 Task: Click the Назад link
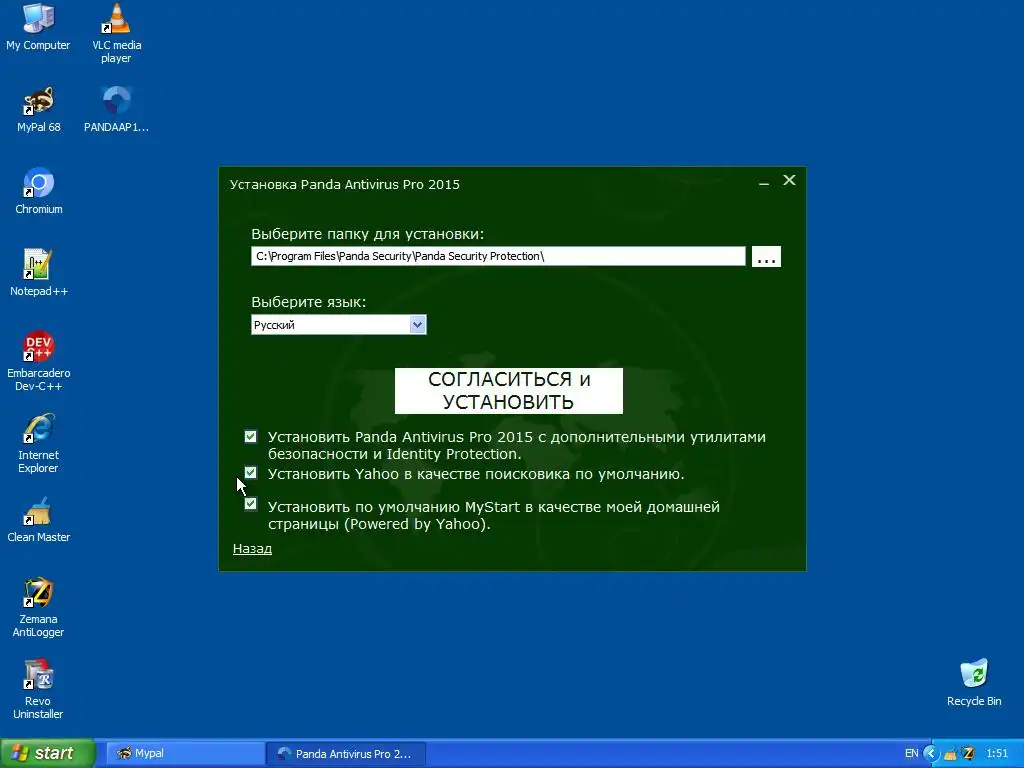point(252,549)
